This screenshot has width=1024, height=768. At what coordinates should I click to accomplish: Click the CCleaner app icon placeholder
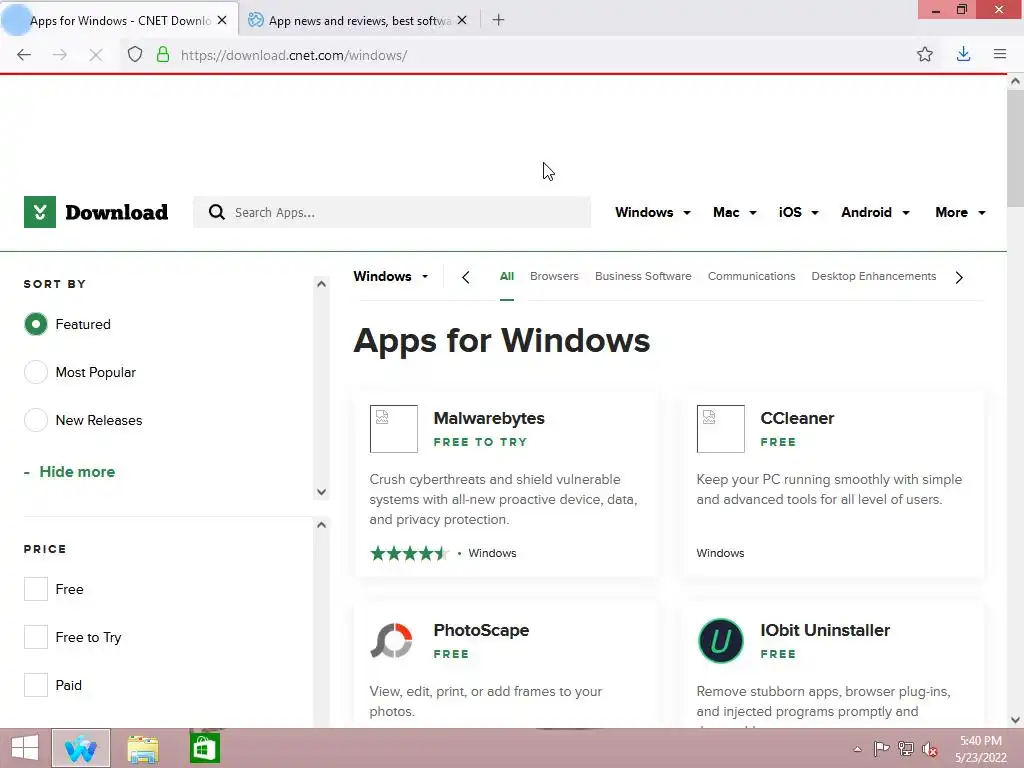pos(720,429)
